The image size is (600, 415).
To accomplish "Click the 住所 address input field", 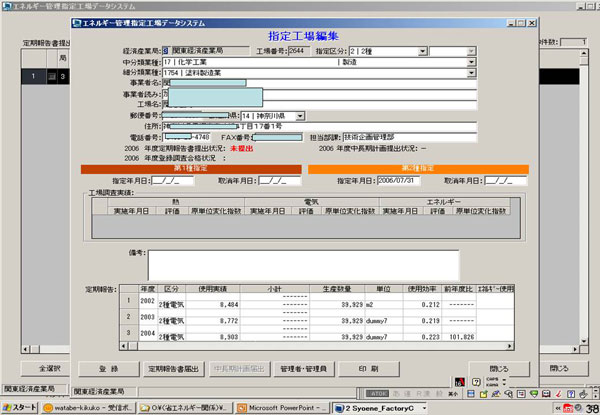I will 320,126.
